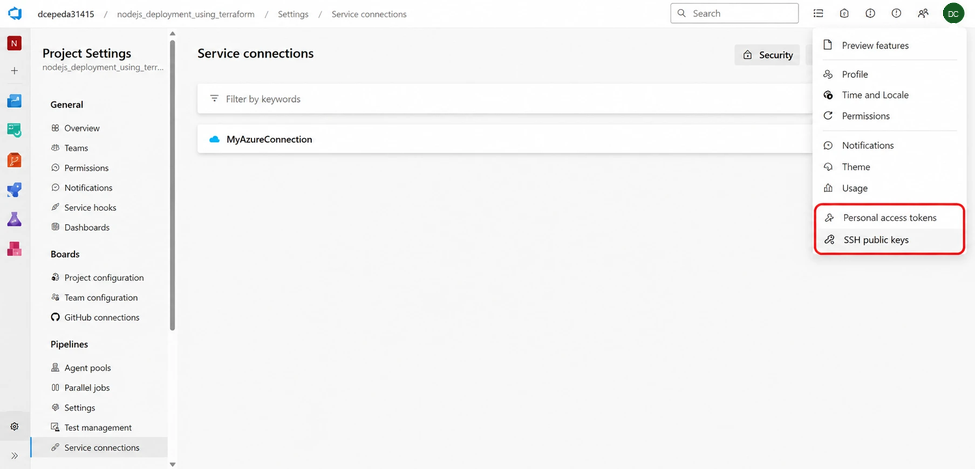Click the SSH public keys icon
The width and height of the screenshot is (975, 469).
[828, 239]
